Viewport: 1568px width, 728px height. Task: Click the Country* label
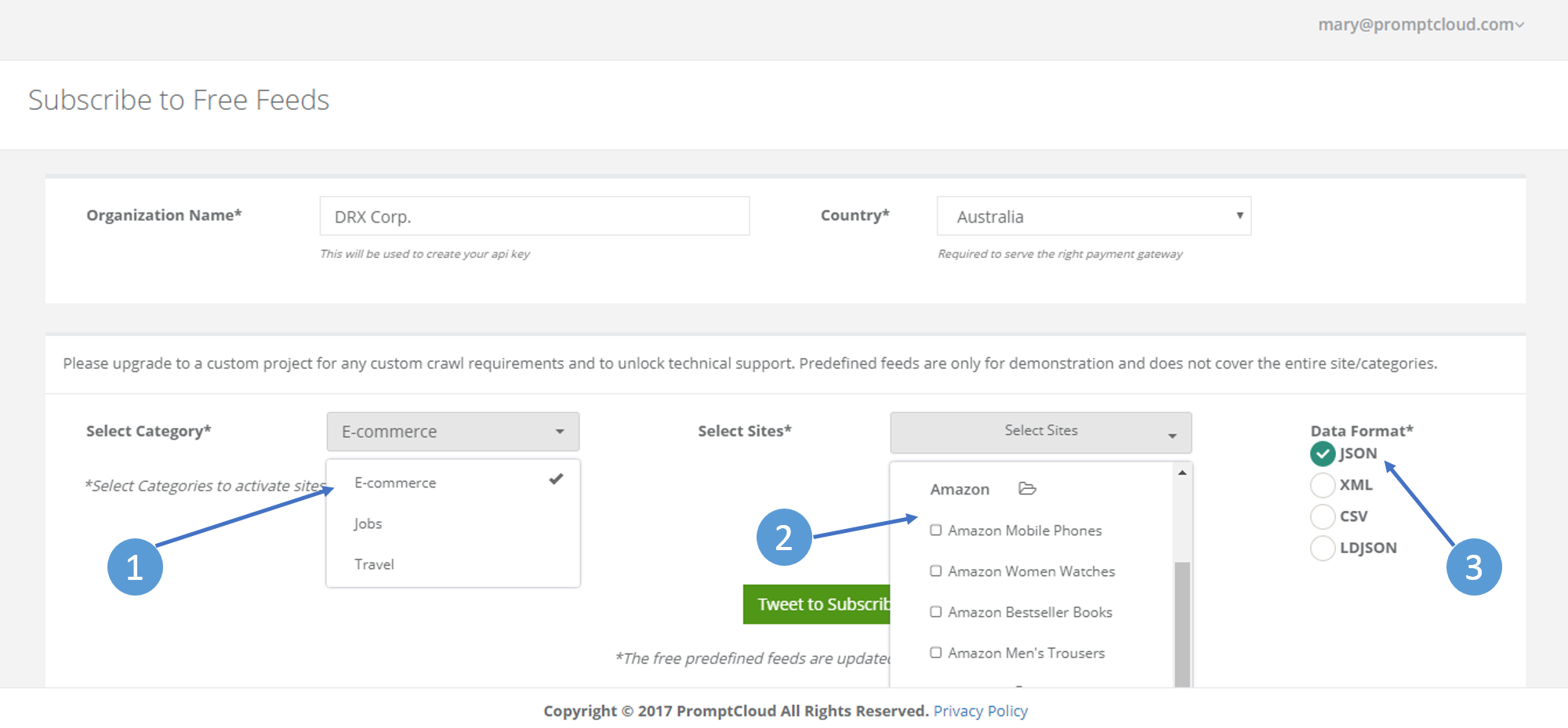(855, 216)
